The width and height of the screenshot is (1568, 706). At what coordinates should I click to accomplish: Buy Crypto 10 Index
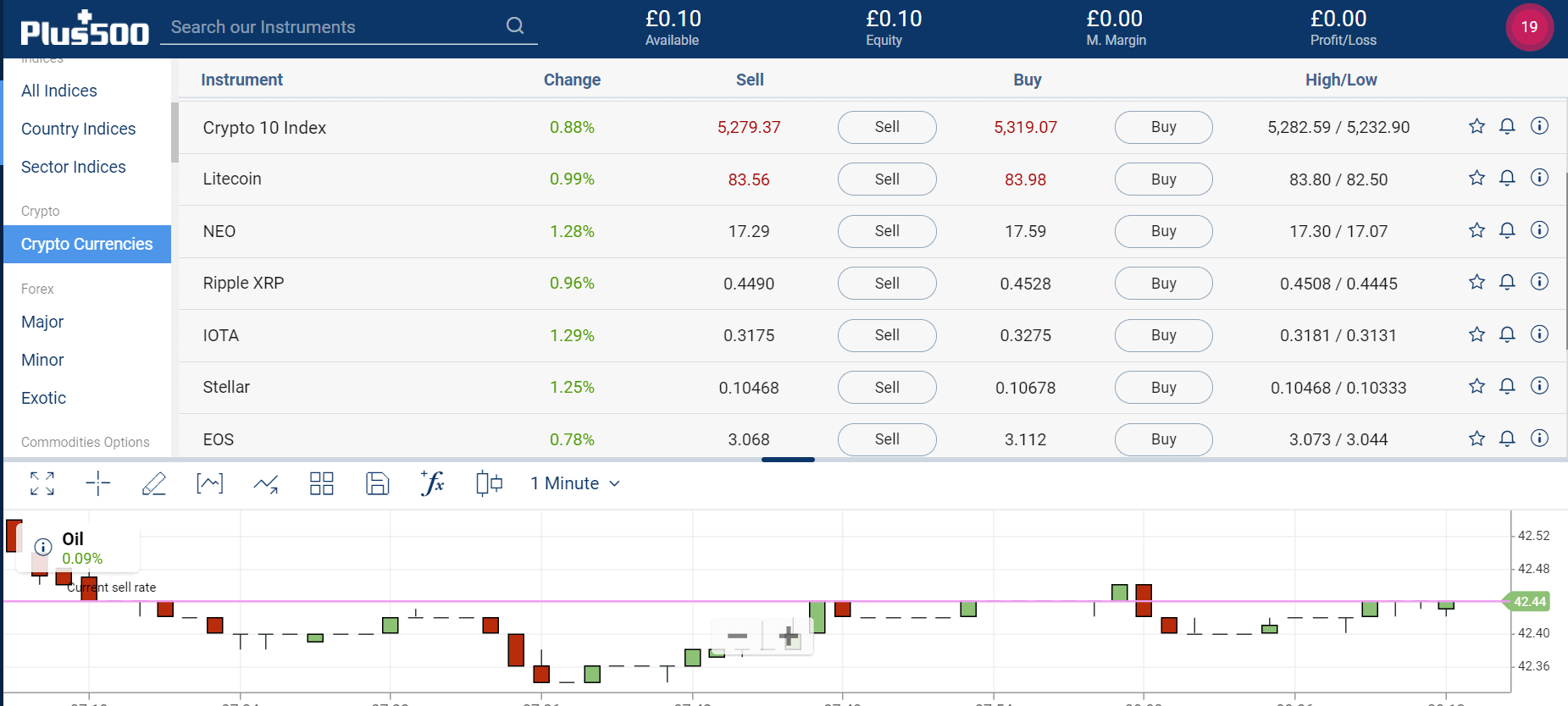(1163, 127)
